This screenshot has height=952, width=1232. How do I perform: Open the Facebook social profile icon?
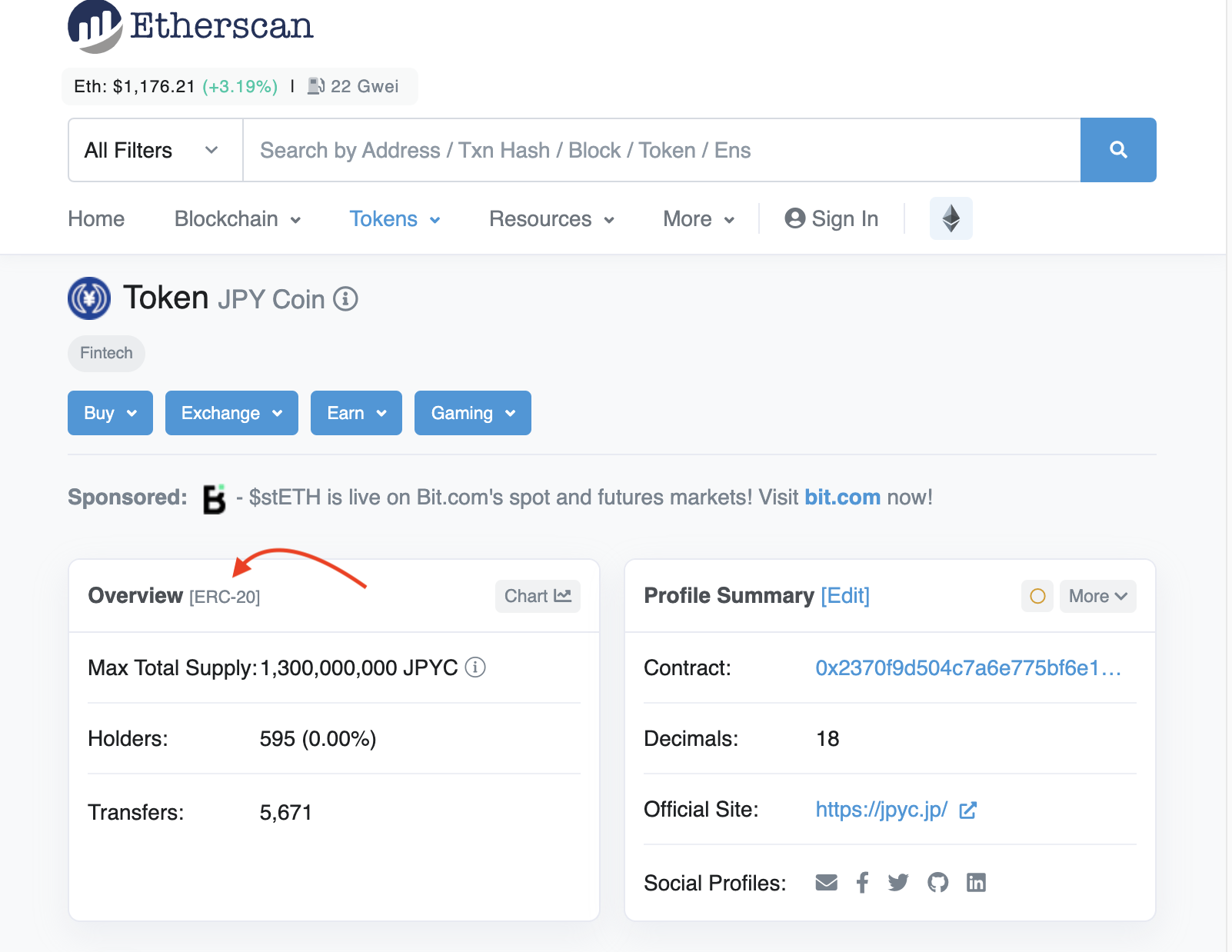point(863,883)
